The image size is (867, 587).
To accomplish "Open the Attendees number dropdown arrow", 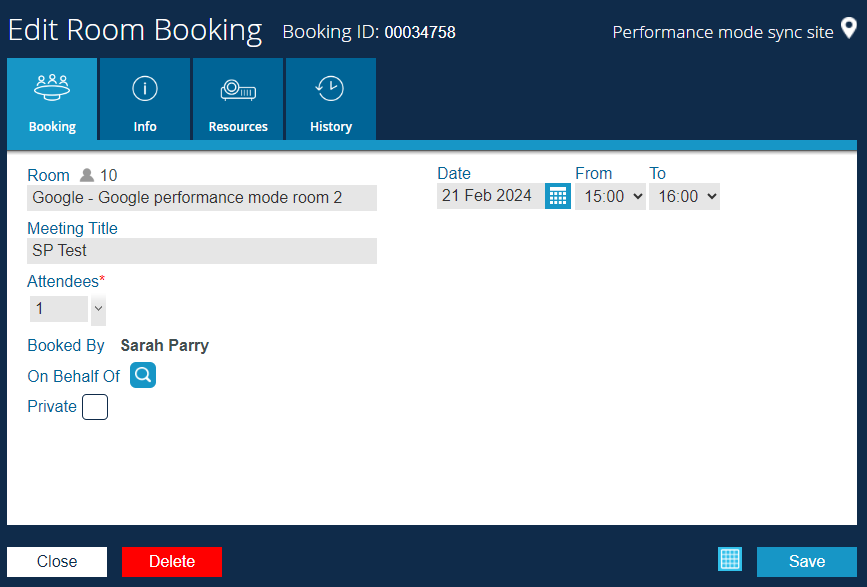I will coord(98,308).
